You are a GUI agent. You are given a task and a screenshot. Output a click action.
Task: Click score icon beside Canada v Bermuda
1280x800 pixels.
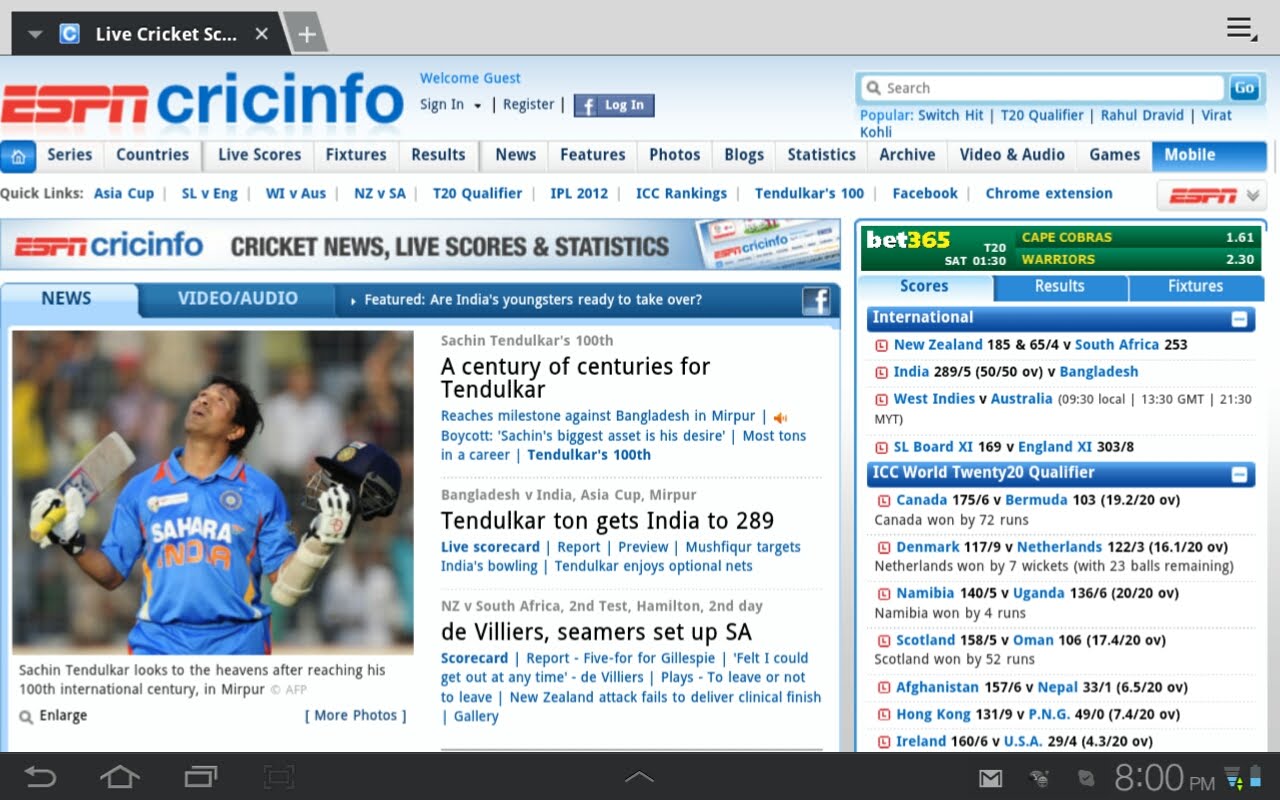point(884,500)
